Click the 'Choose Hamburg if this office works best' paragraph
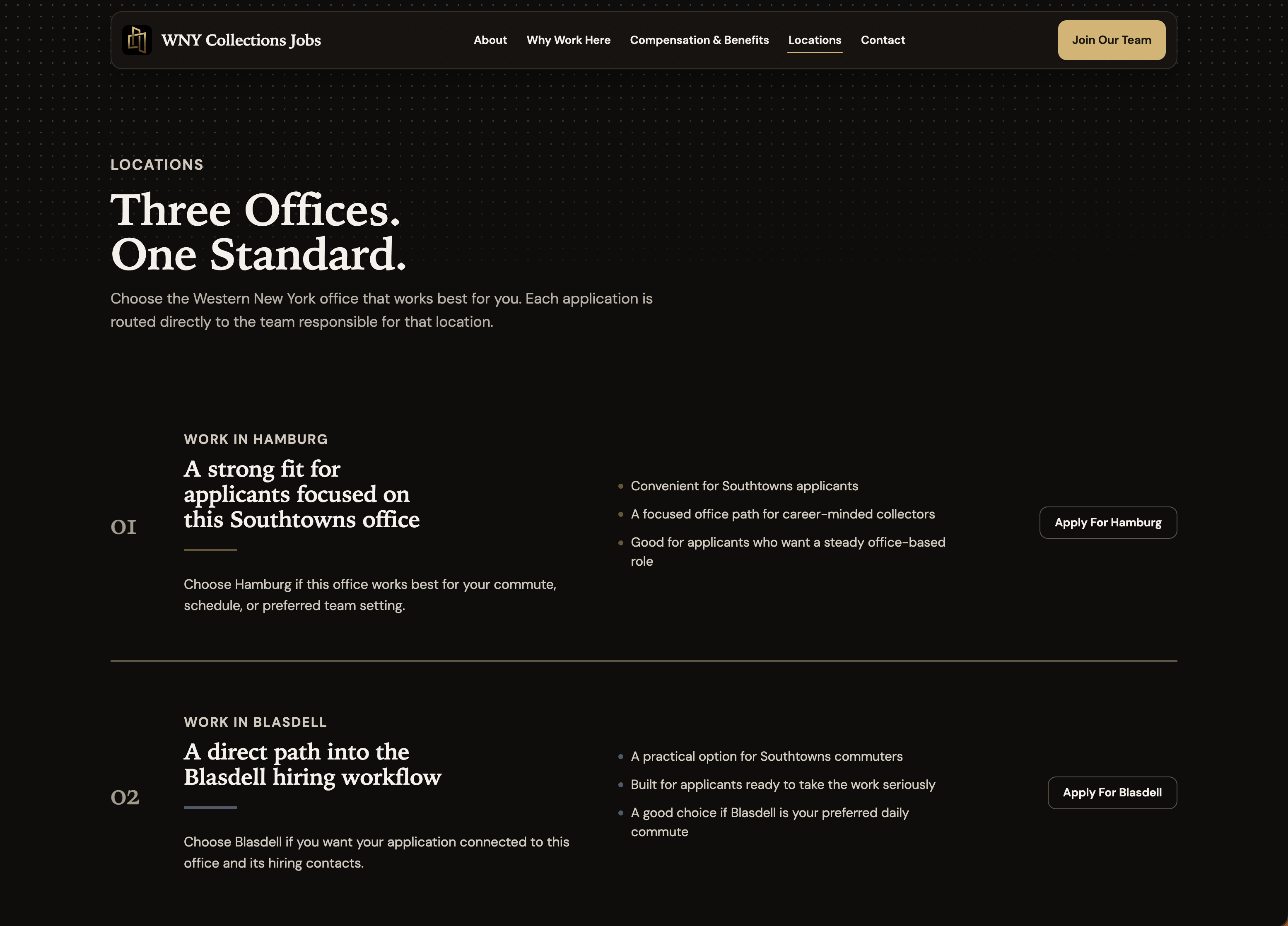Screen dimensions: 1288x926 [x=370, y=595]
